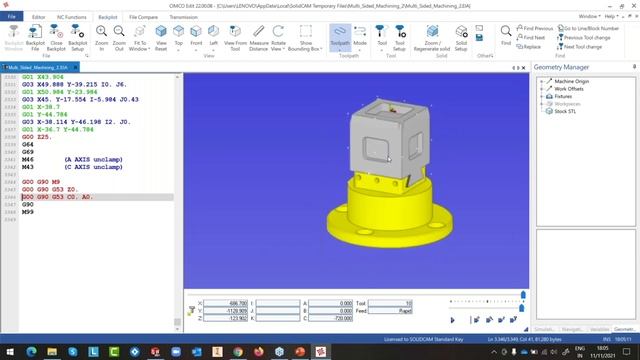
Task: Zoom In on the backplot view
Action: point(101,37)
